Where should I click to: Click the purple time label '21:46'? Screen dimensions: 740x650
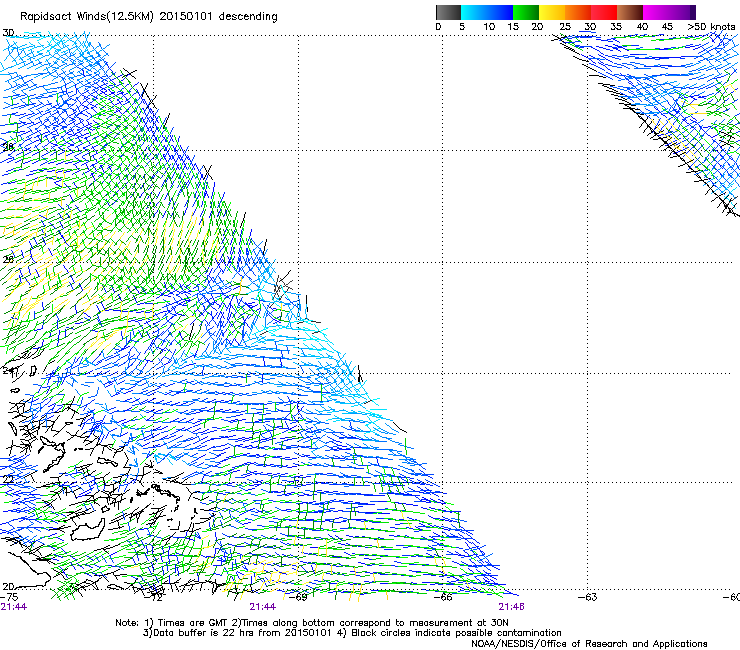tap(512, 607)
